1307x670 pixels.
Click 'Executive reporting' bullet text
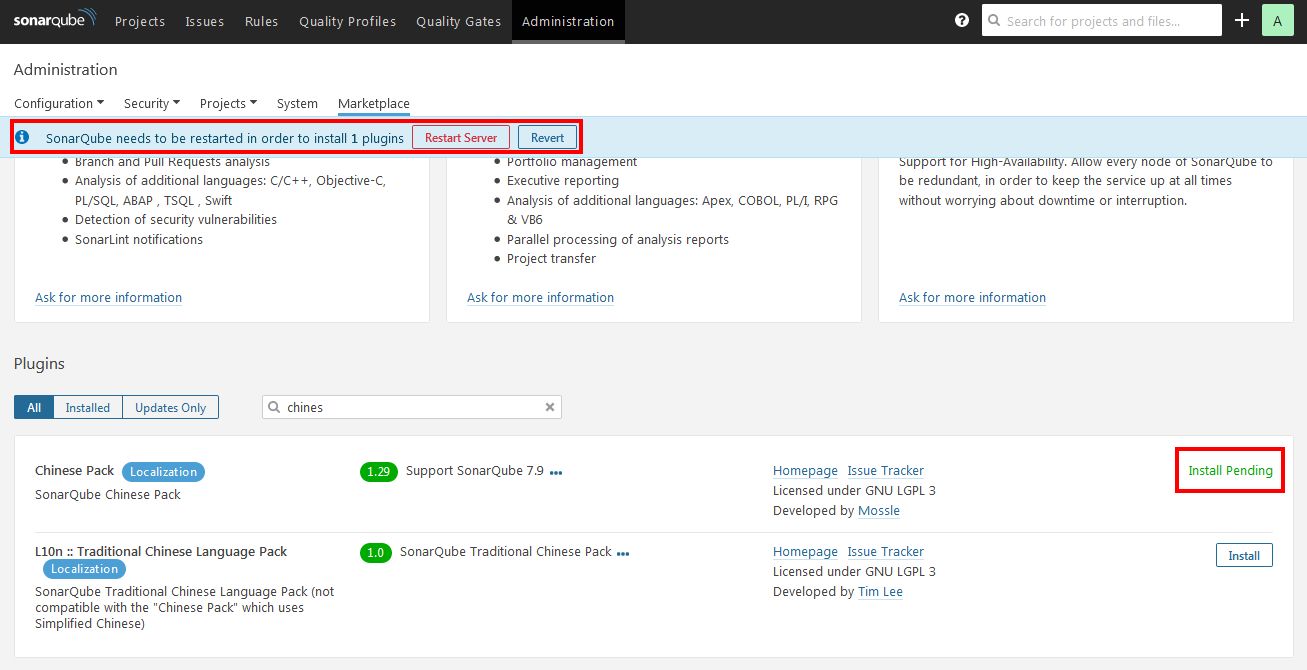click(x=563, y=180)
